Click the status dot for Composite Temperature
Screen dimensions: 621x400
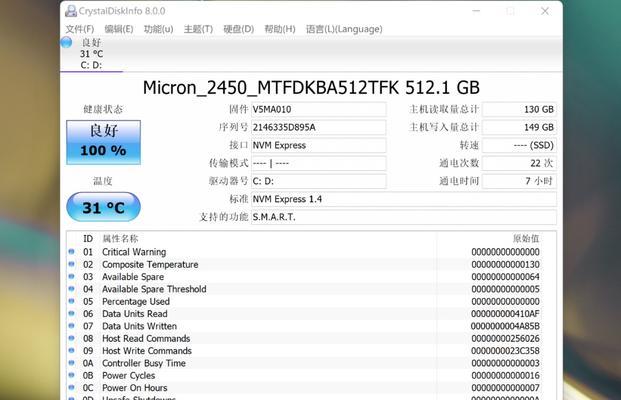71,264
